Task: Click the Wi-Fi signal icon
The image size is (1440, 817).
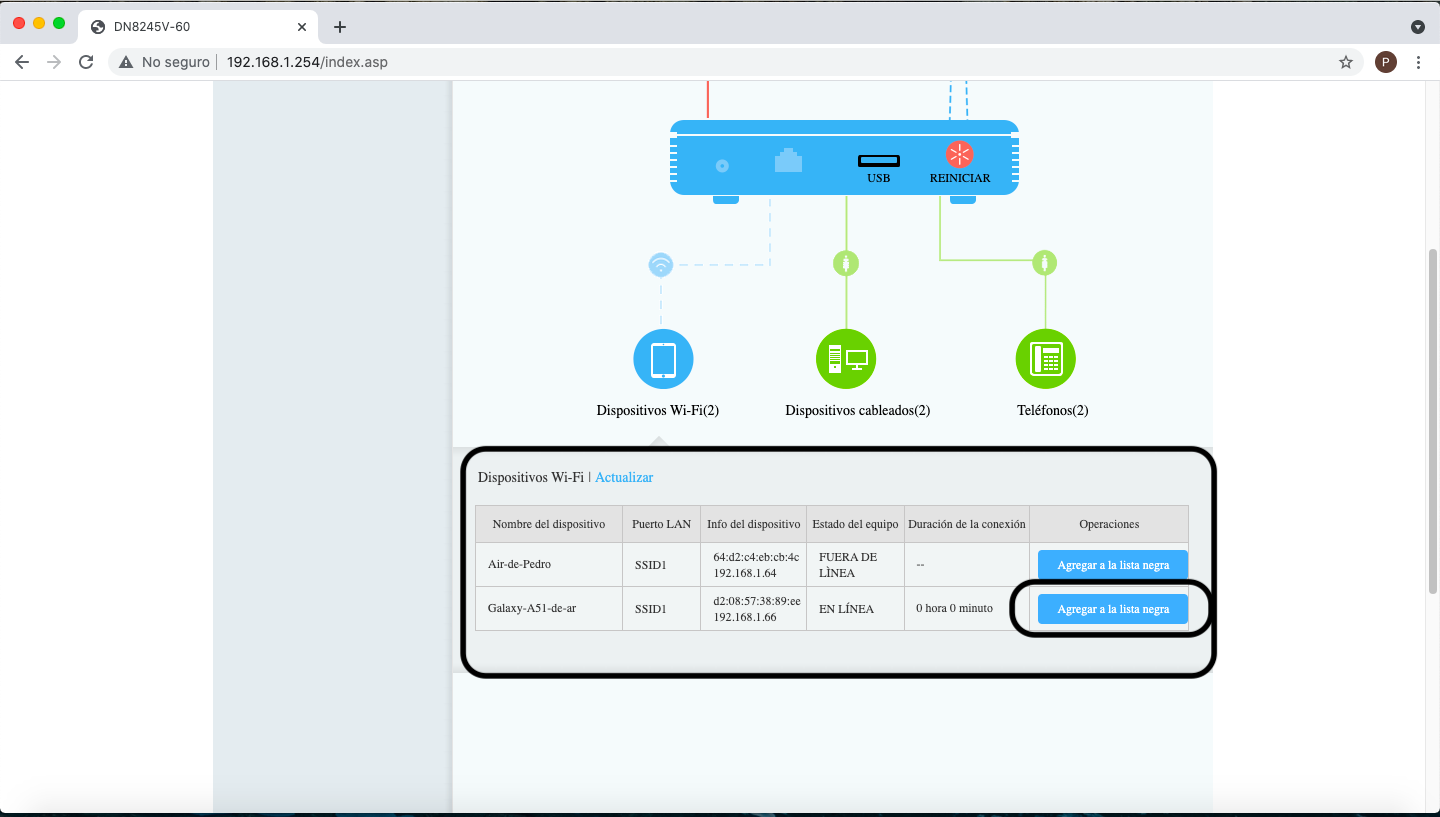Action: (660, 265)
